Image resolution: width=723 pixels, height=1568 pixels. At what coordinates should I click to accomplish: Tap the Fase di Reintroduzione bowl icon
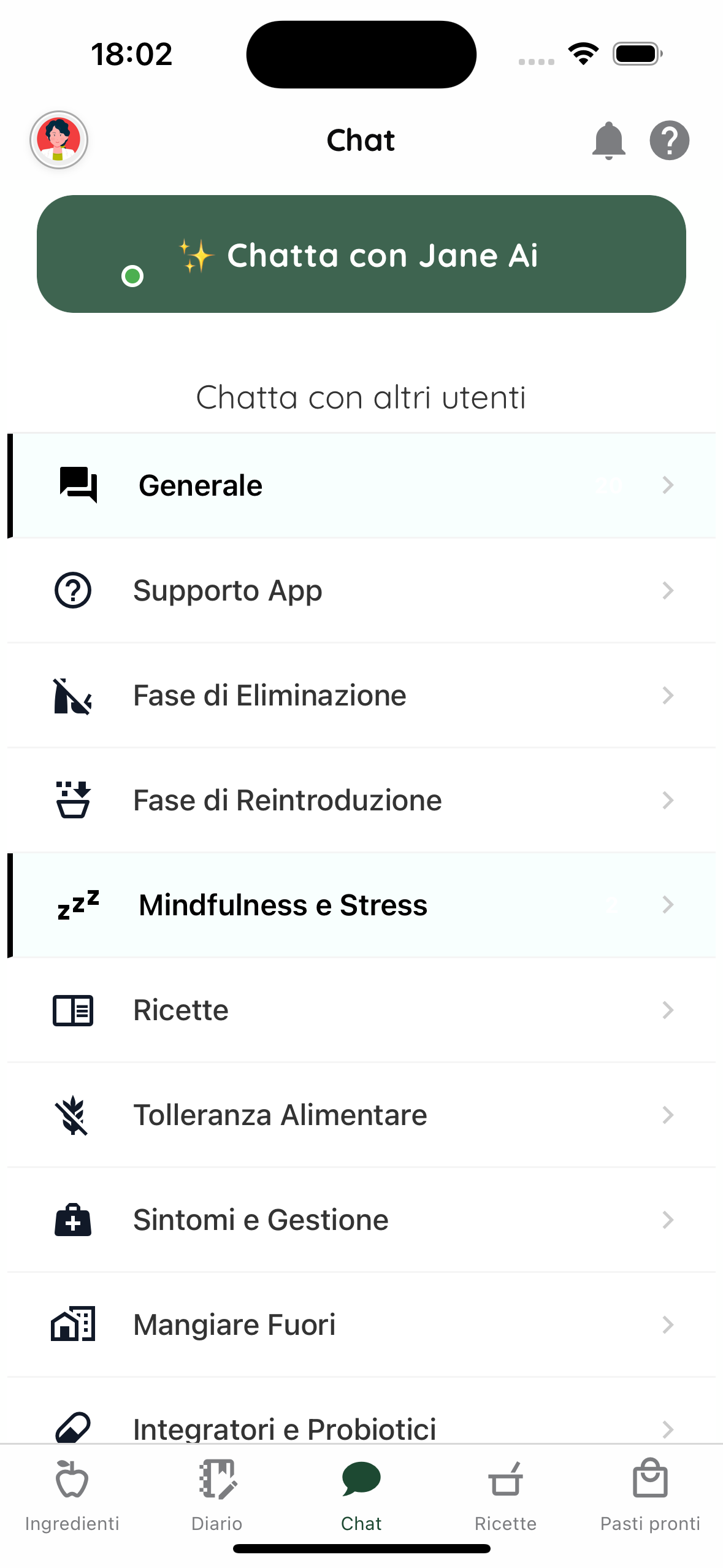(x=73, y=800)
